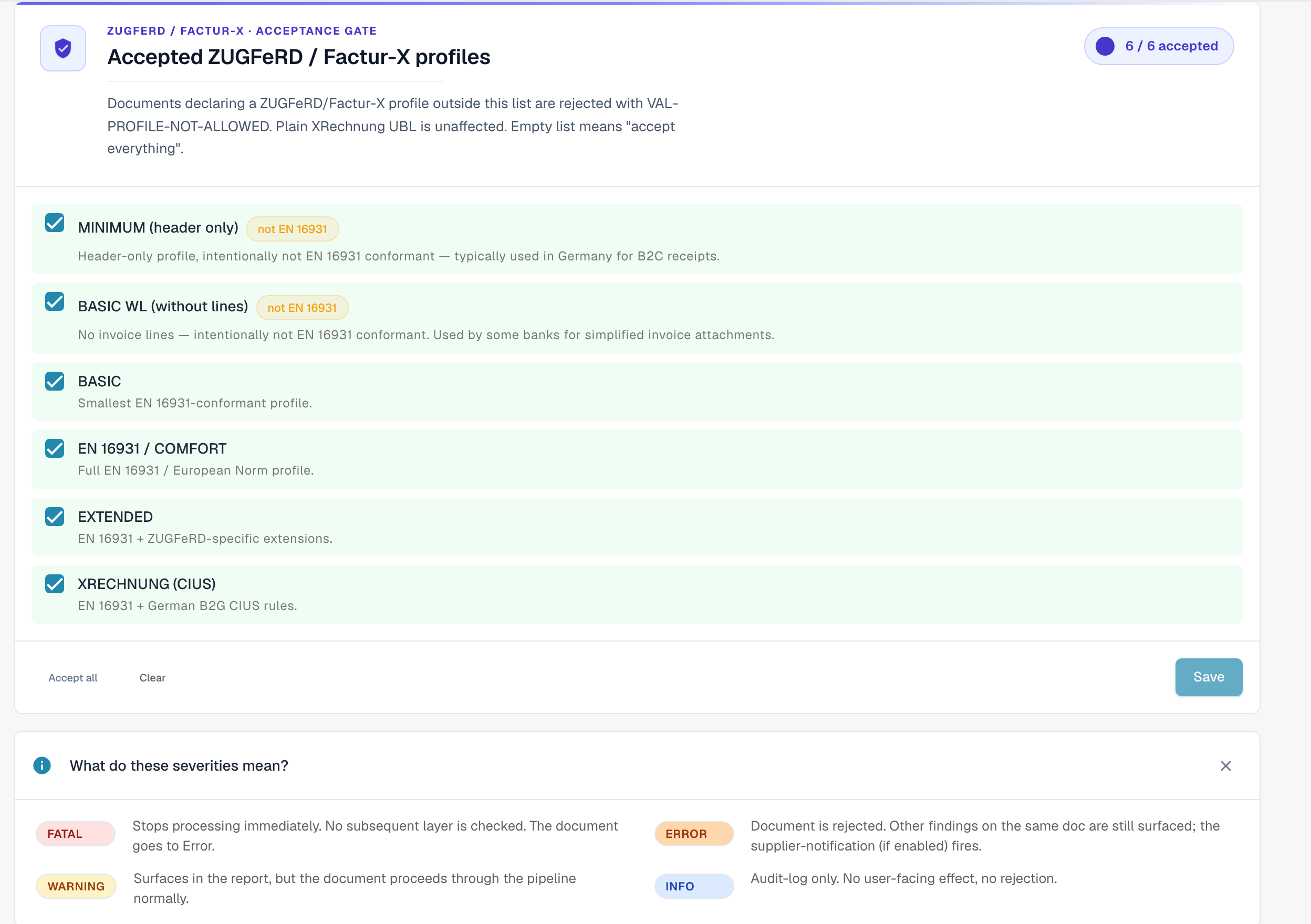1311x924 pixels.
Task: Toggle the EN 16931 / COMFORT checkbox
Action: tap(55, 448)
